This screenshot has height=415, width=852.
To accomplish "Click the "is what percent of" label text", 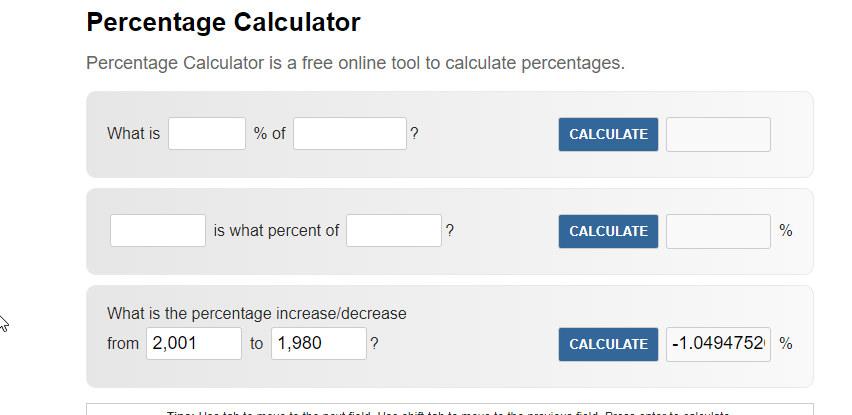I will tap(276, 231).
